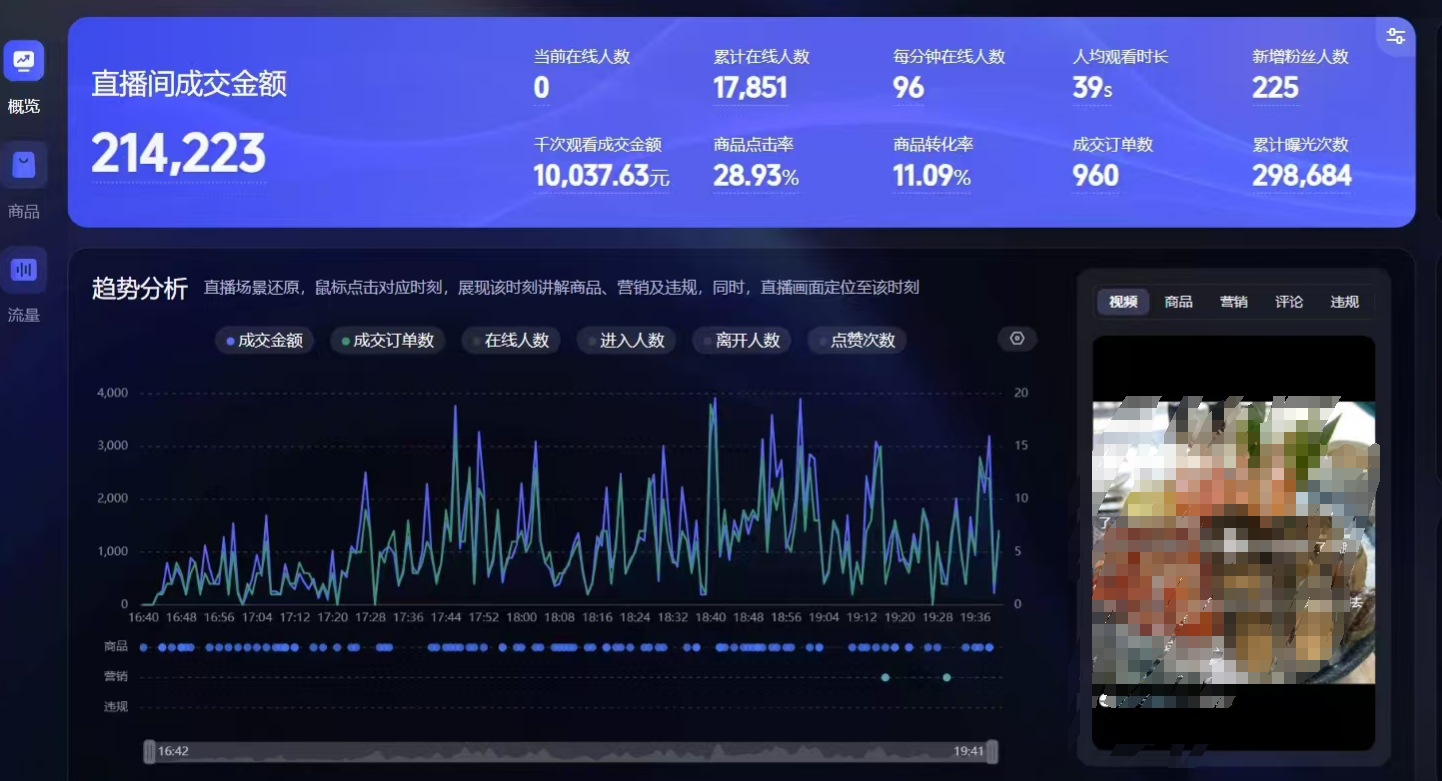1442x781 pixels.
Task: Toggle the 成交金额 legend series
Action: click(265, 341)
